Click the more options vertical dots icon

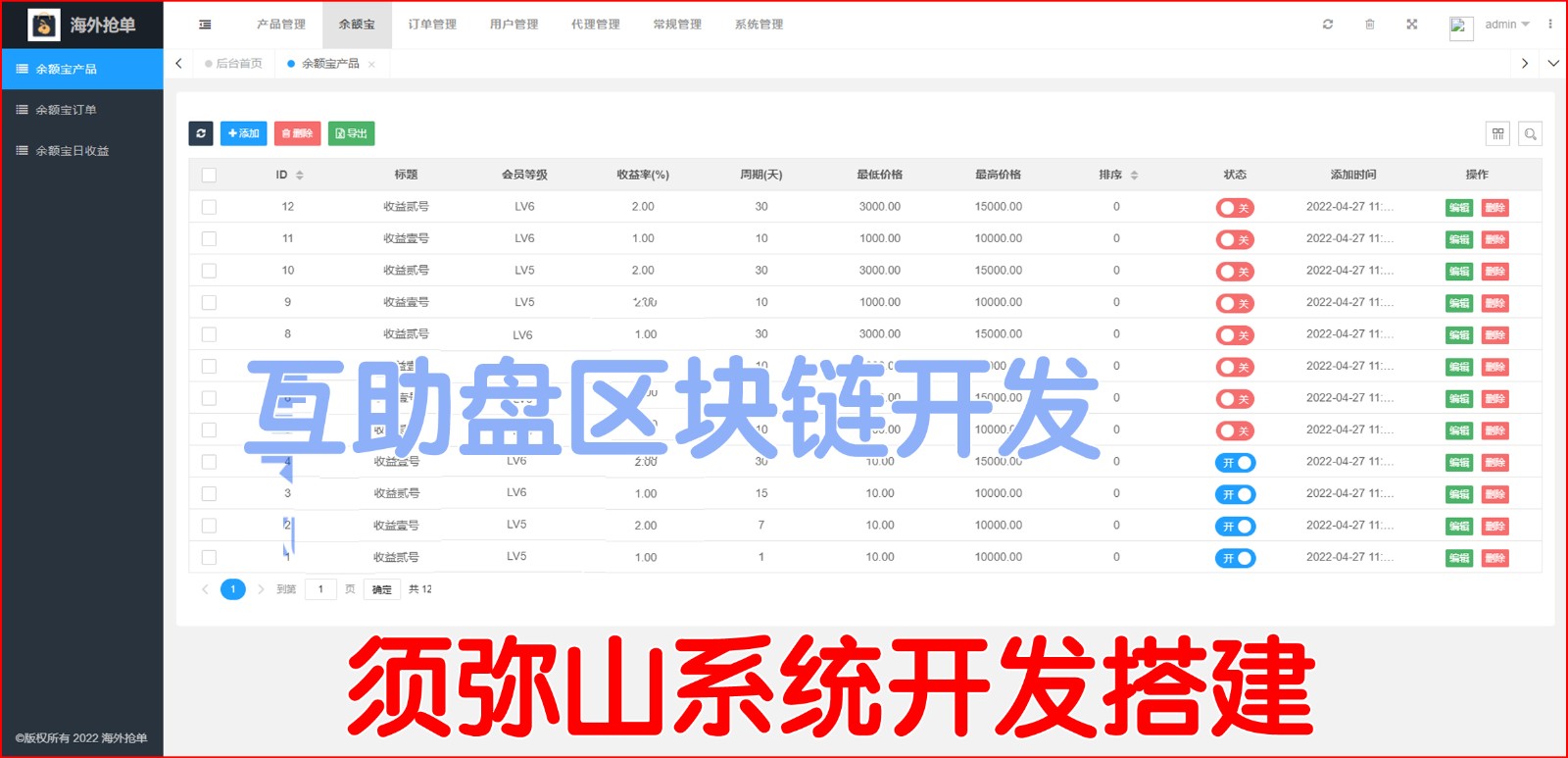pos(1550,25)
